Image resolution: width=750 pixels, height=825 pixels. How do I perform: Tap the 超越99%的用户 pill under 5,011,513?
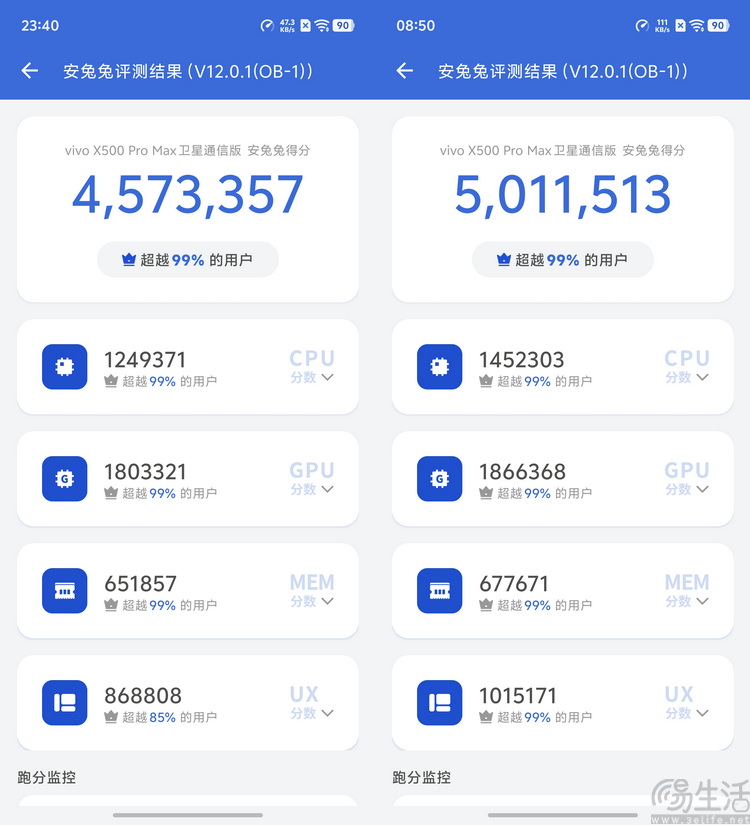coord(563,259)
